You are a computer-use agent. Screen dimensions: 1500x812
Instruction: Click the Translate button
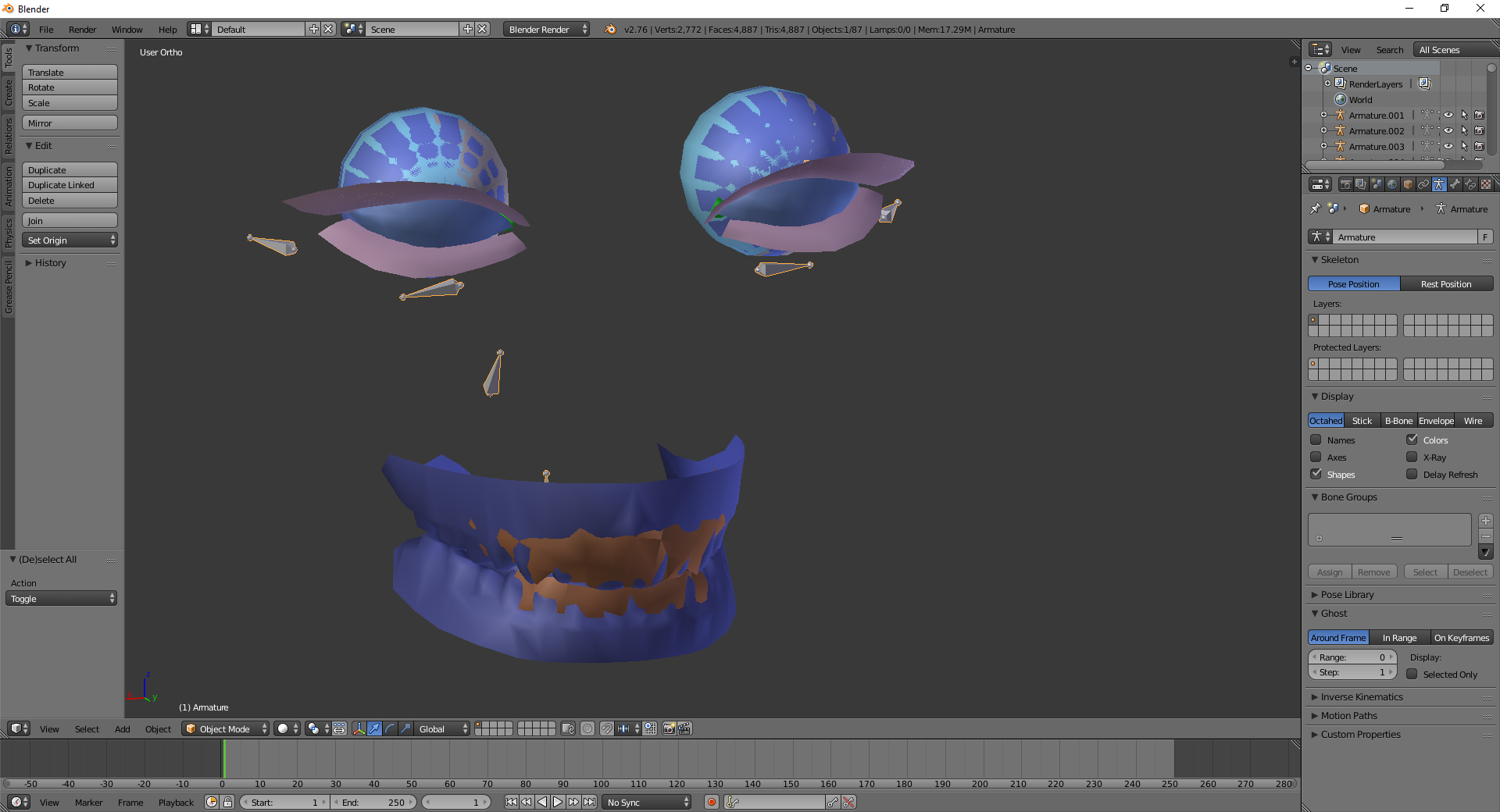pyautogui.click(x=70, y=72)
